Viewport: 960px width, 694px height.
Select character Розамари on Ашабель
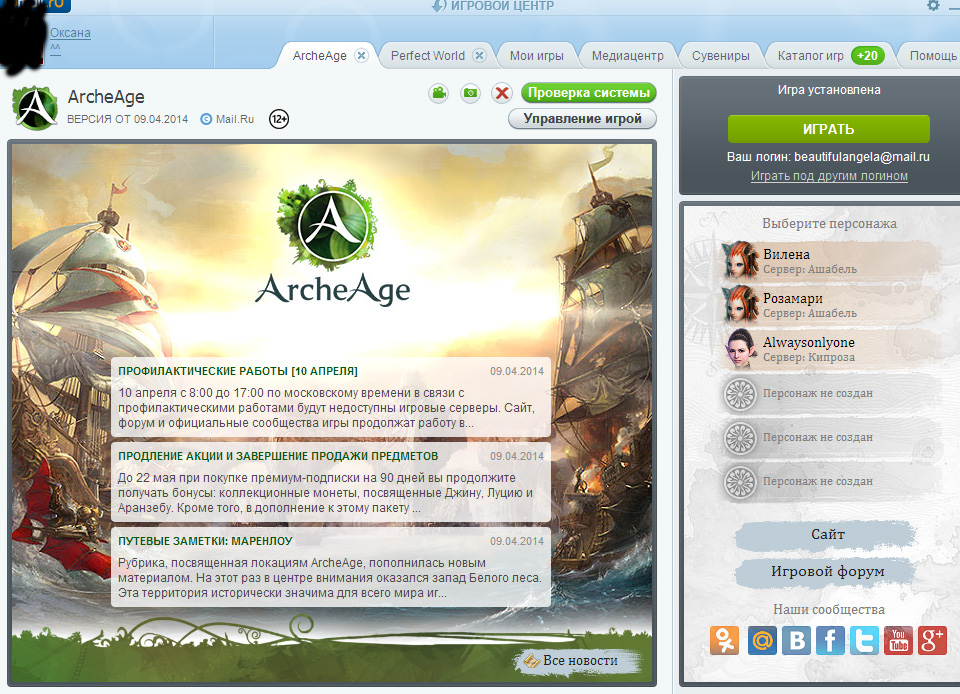pos(831,305)
